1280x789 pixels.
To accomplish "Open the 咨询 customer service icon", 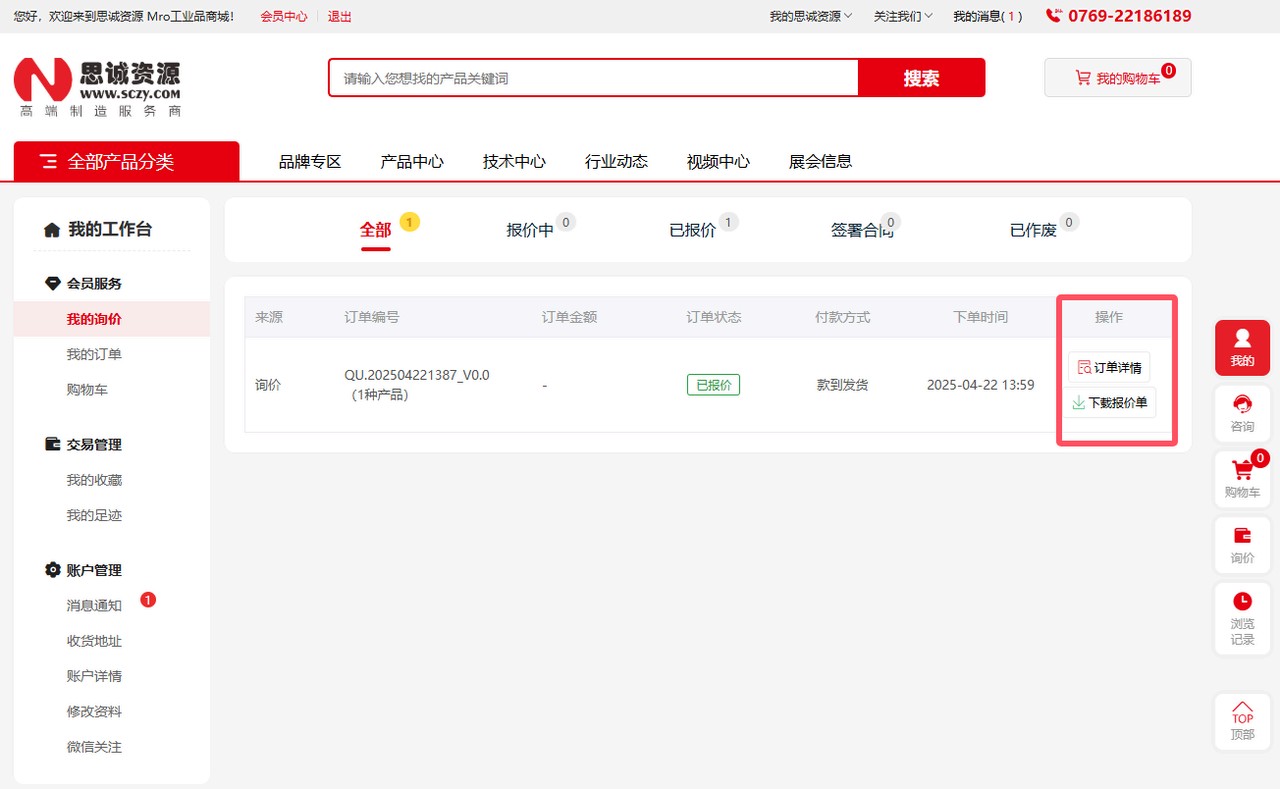I will [1242, 412].
